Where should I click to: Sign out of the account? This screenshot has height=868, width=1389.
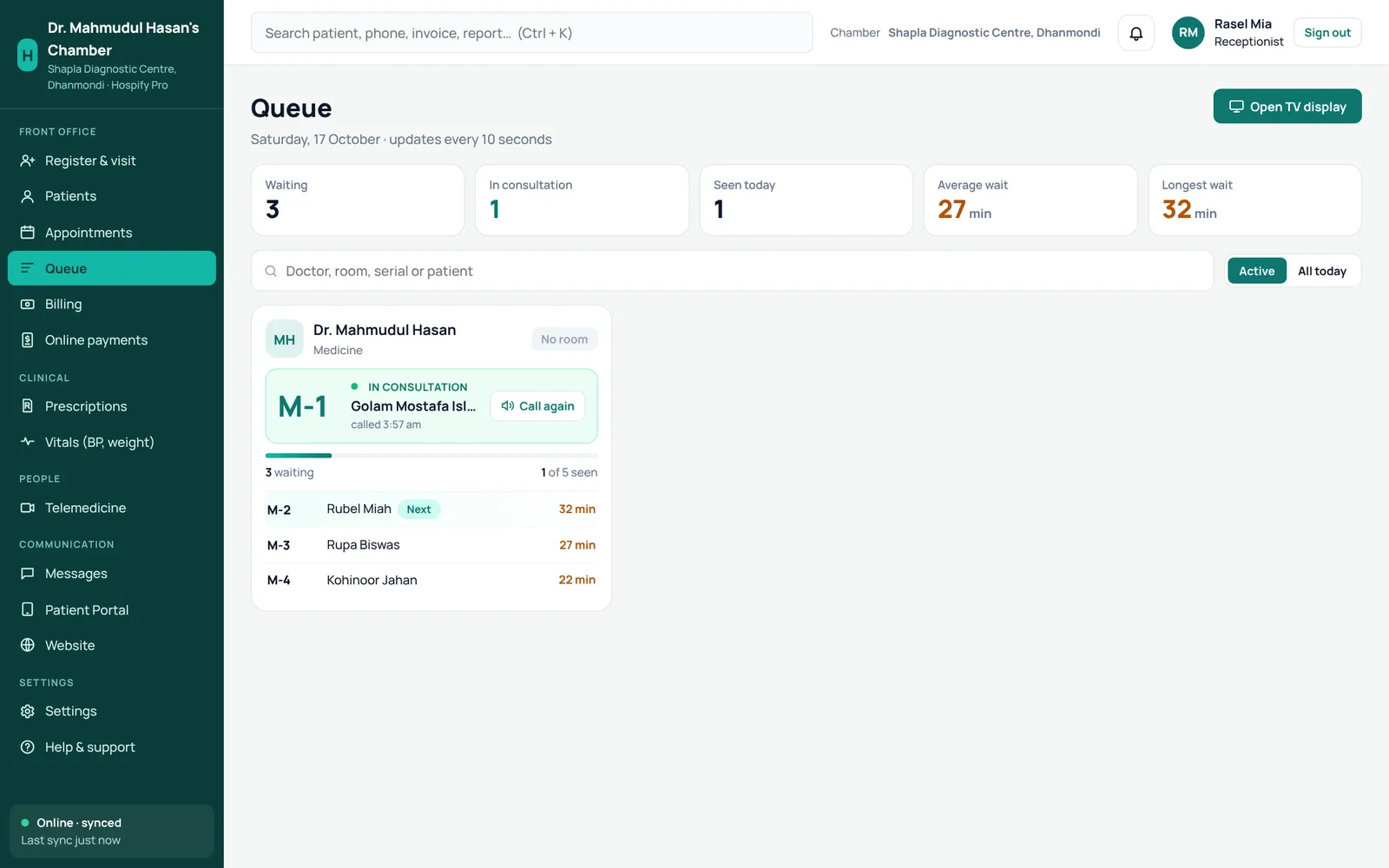coord(1327,33)
